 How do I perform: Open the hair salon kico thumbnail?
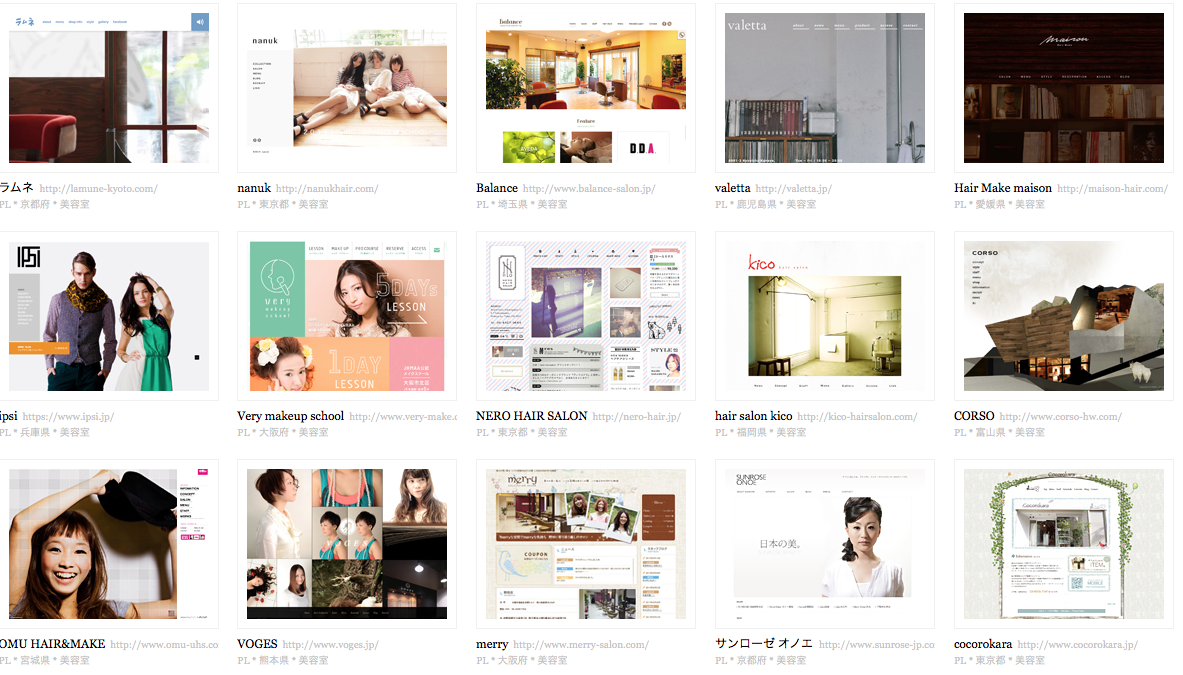pyautogui.click(x=824, y=316)
